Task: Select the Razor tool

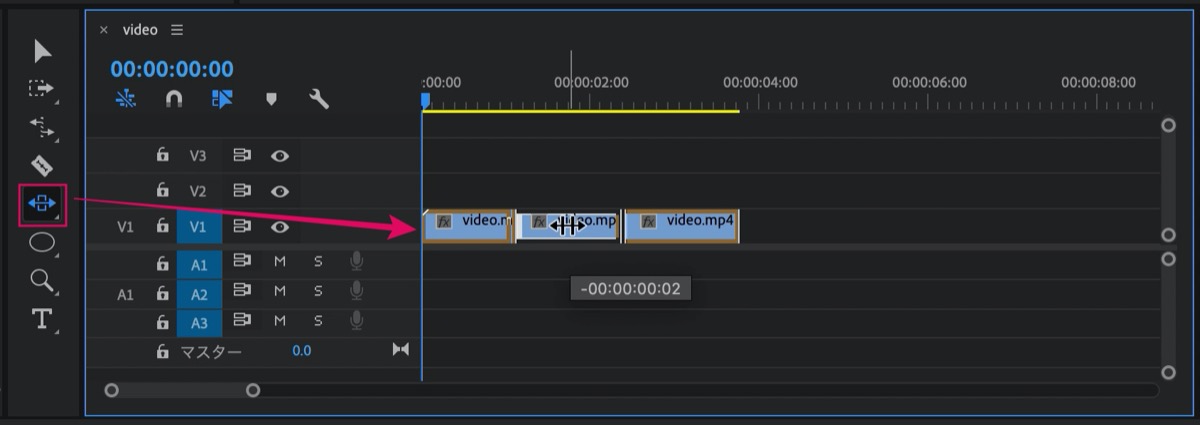Action: click(x=42, y=165)
